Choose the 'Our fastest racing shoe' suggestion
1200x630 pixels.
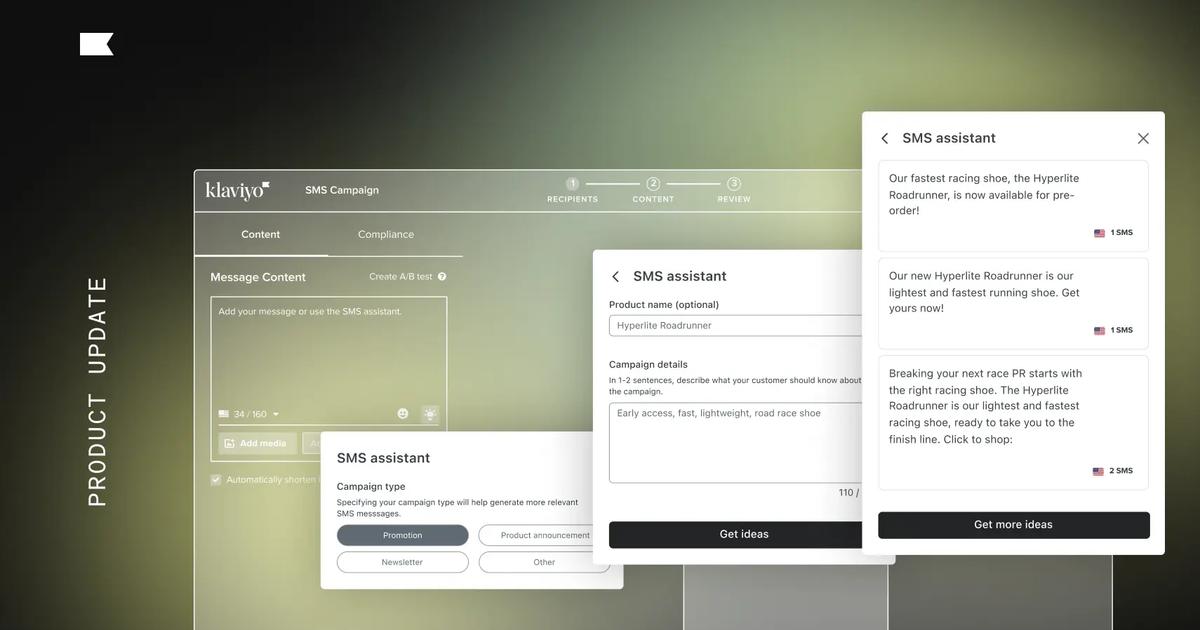1014,206
